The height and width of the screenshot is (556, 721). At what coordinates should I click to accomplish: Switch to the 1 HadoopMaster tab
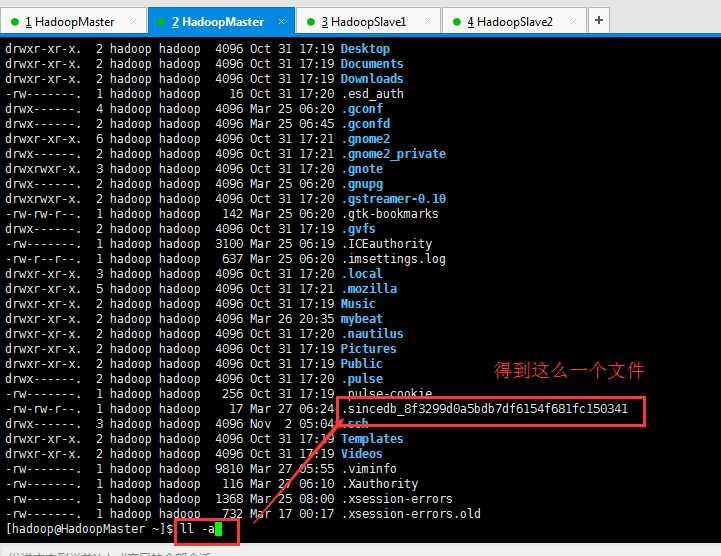point(73,22)
